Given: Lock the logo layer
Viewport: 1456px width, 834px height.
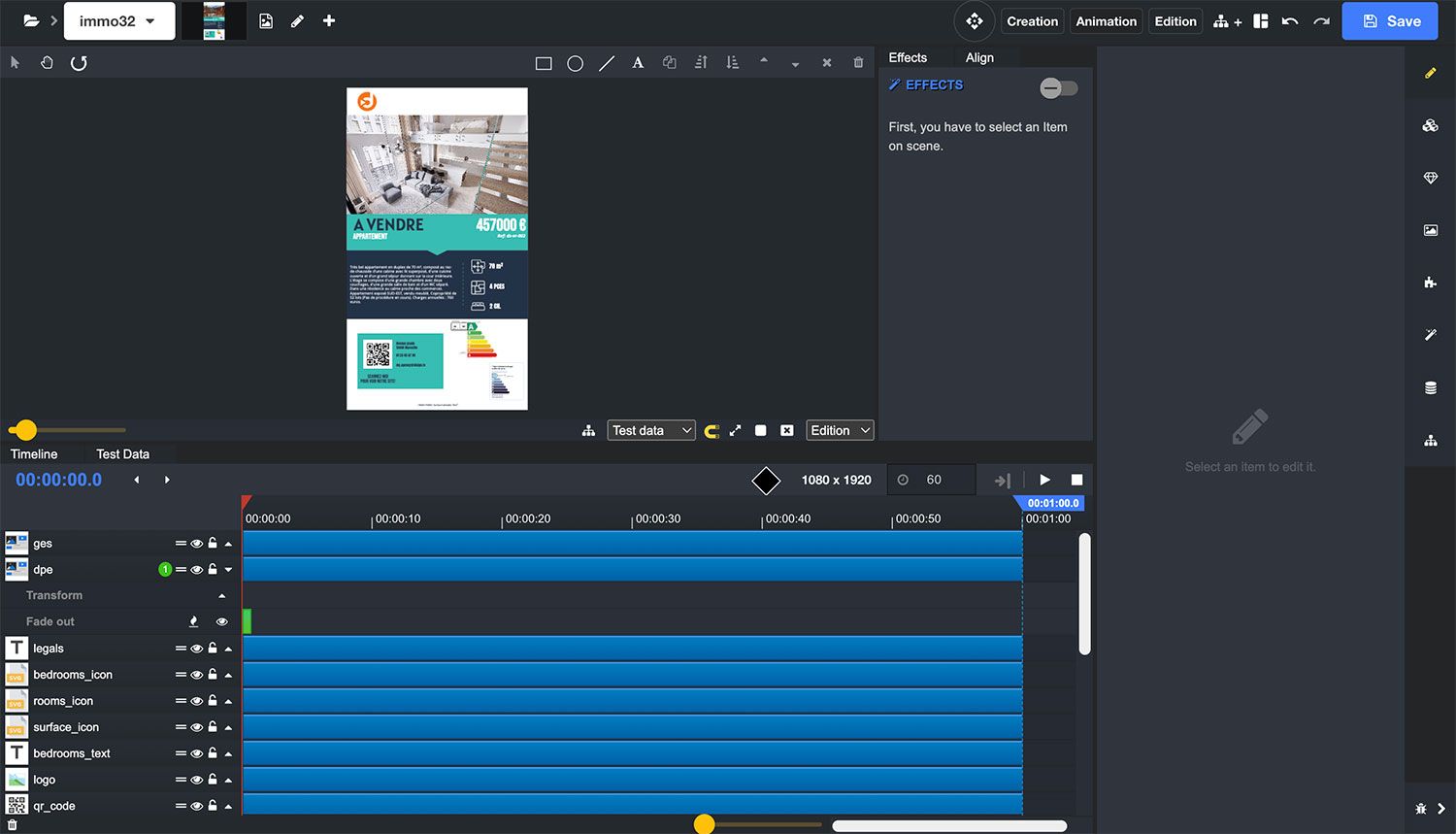Looking at the screenshot, I should click(x=213, y=780).
